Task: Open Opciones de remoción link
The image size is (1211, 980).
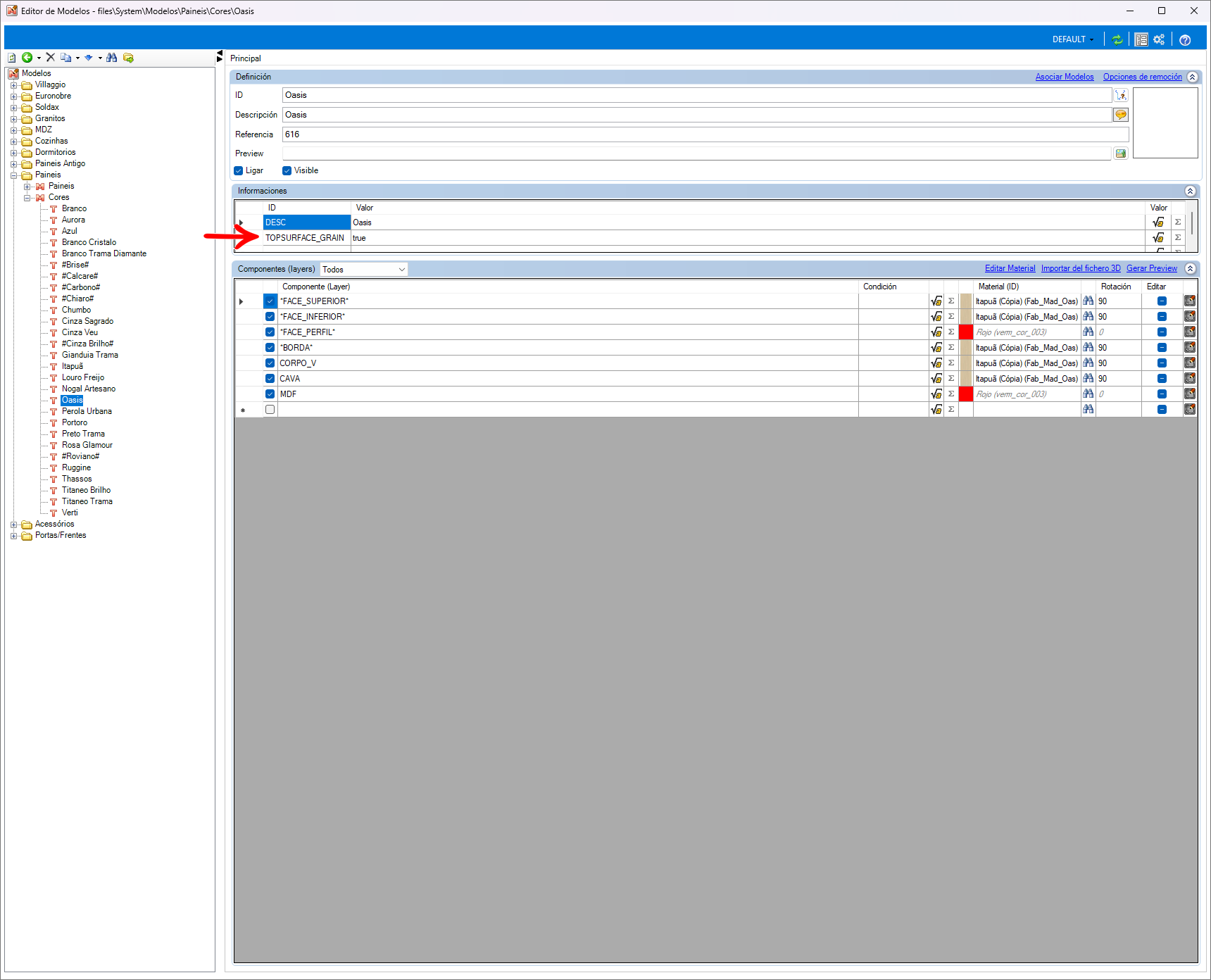Action: point(1143,77)
